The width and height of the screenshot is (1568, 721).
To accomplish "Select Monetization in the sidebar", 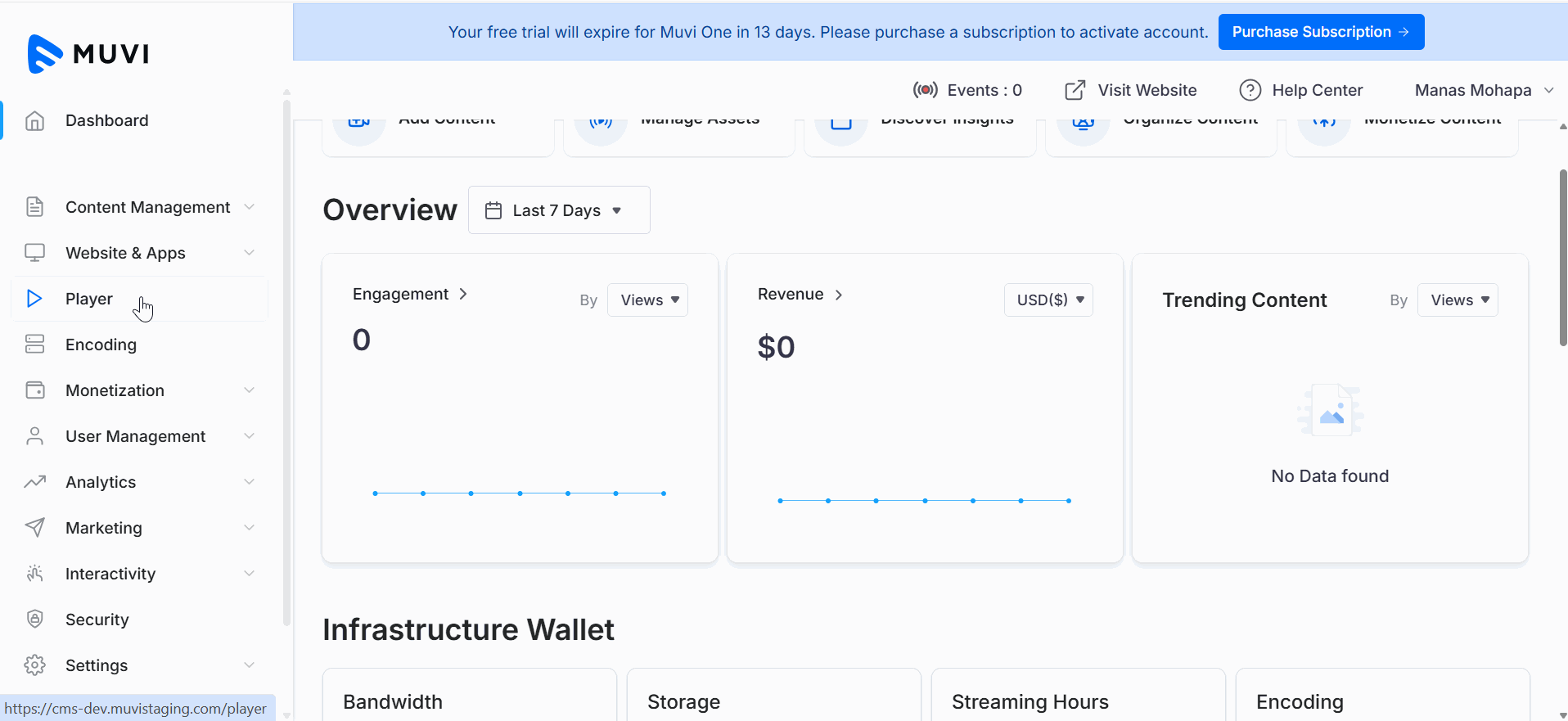I will pos(115,390).
